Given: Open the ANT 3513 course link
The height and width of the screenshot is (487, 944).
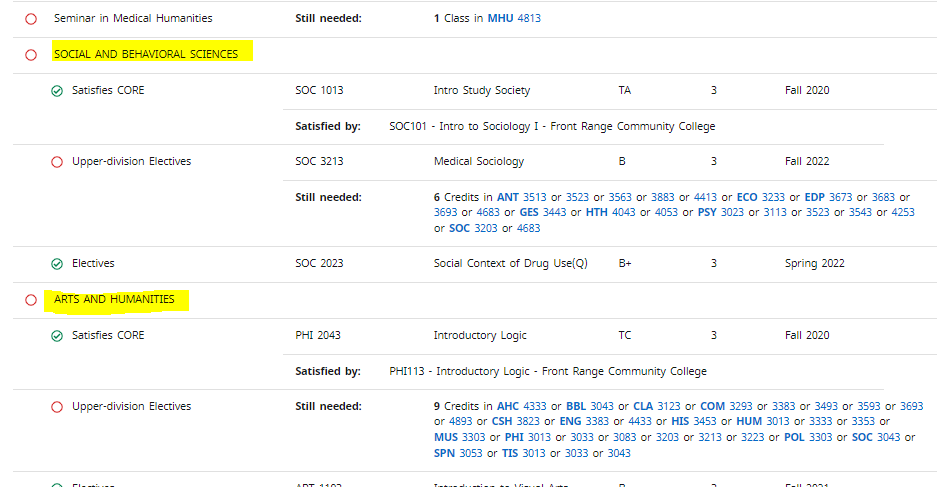Looking at the screenshot, I should [522, 197].
